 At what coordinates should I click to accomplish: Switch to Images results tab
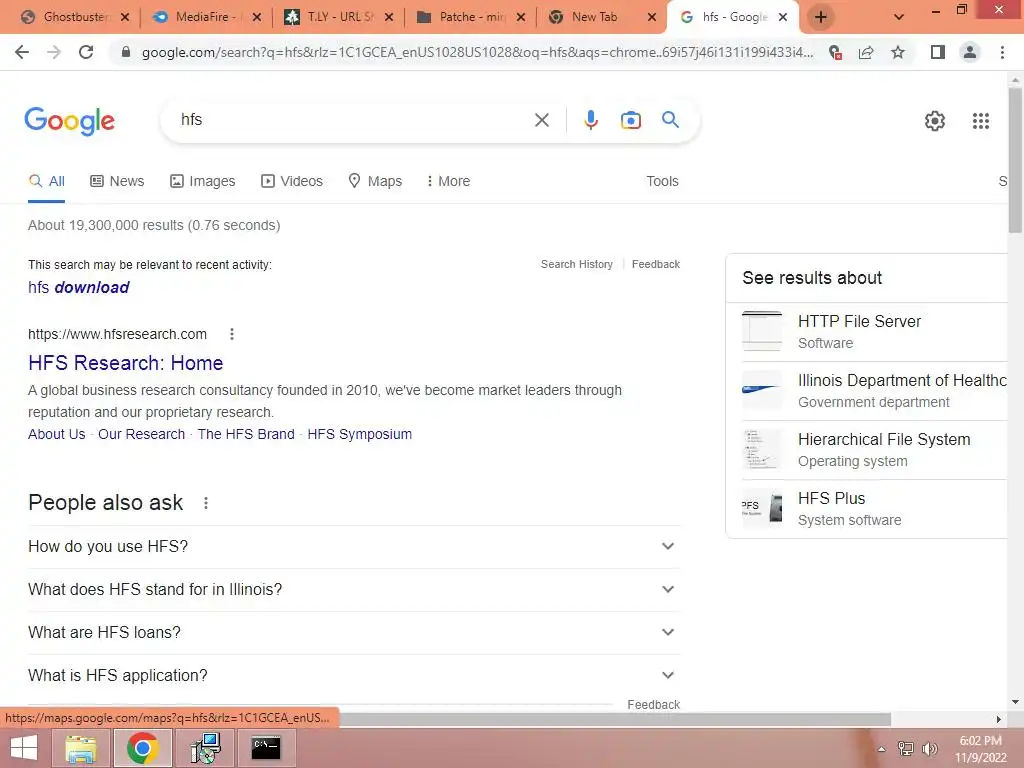click(x=202, y=181)
